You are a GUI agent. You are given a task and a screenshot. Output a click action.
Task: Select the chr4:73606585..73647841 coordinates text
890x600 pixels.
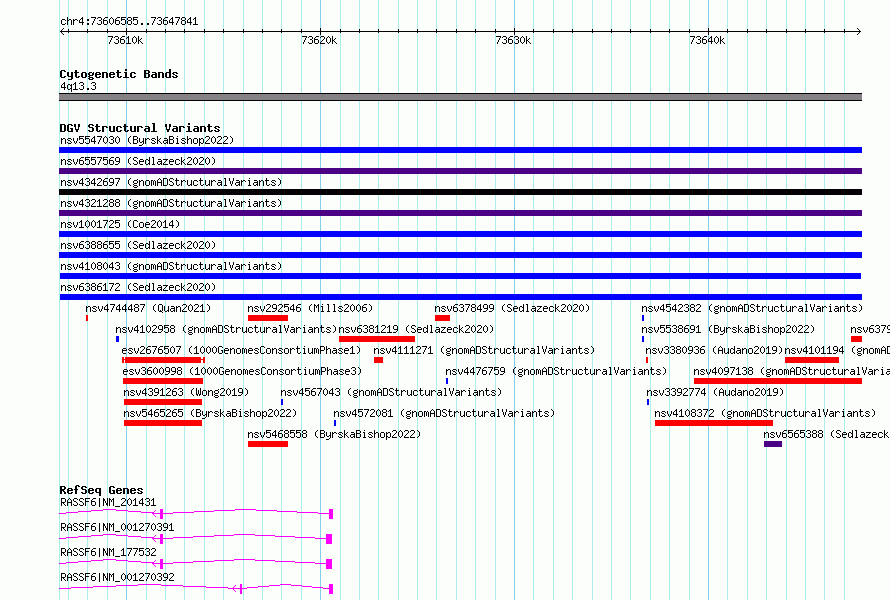click(x=129, y=22)
